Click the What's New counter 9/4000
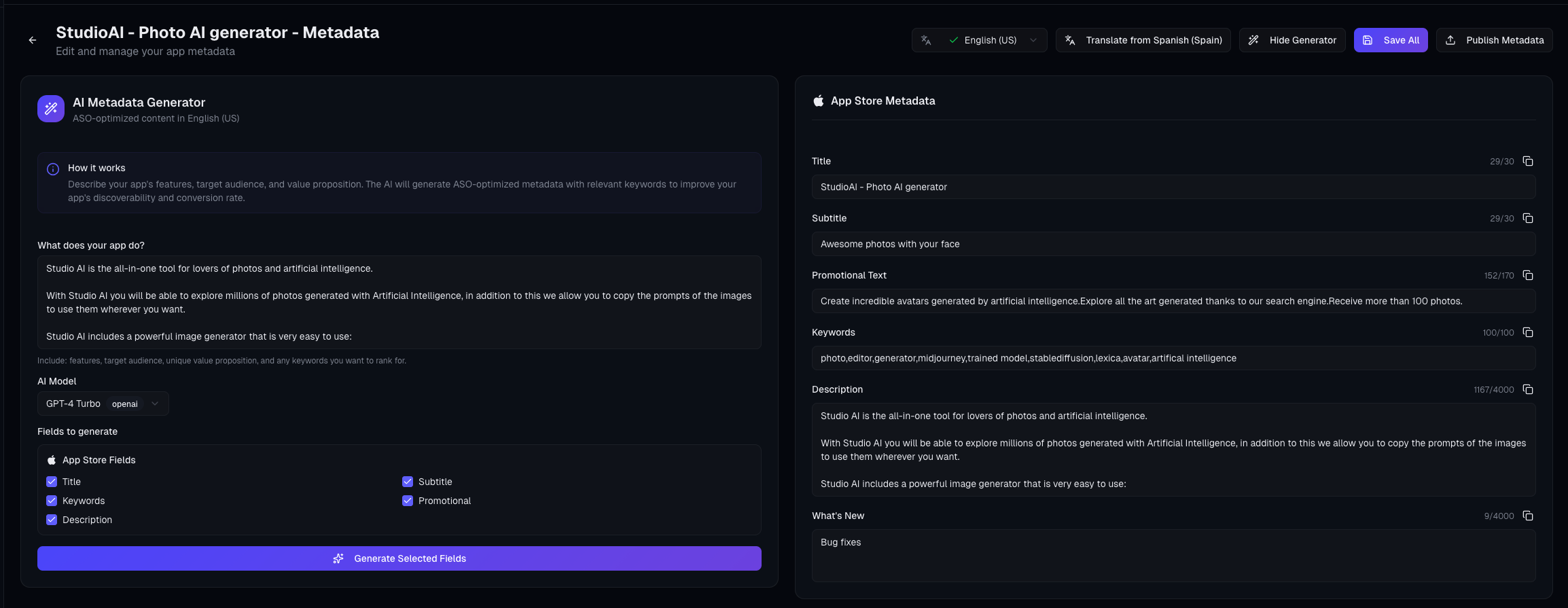Screen dimensions: 1568x608 [1499, 516]
